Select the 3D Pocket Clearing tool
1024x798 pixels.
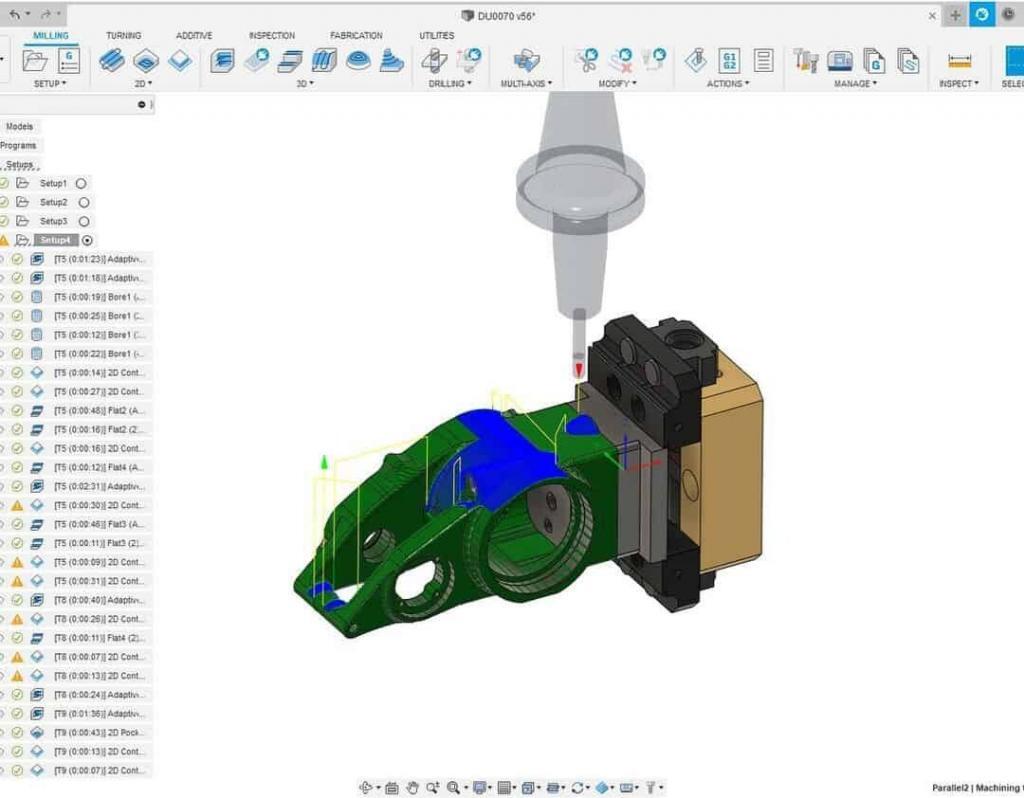click(257, 60)
